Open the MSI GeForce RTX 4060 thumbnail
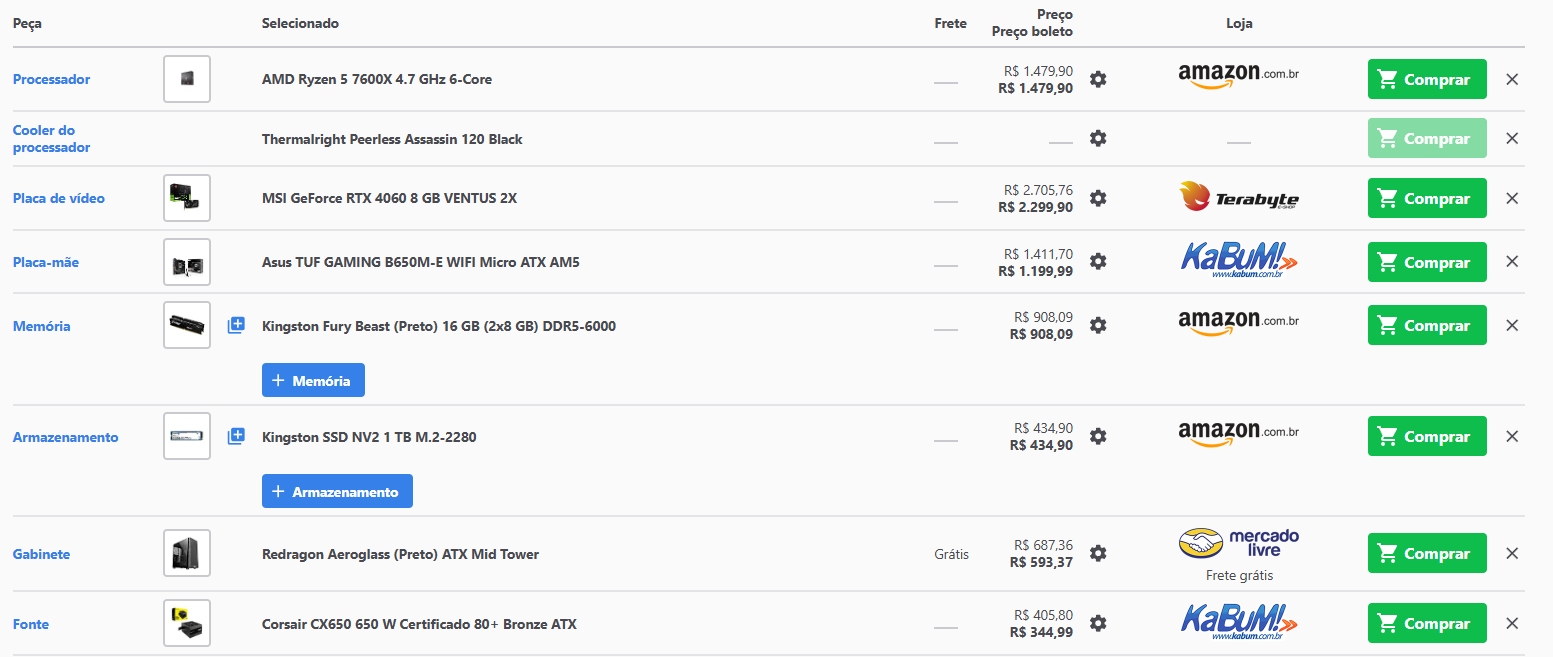This screenshot has width=1553, height=657. (x=187, y=198)
